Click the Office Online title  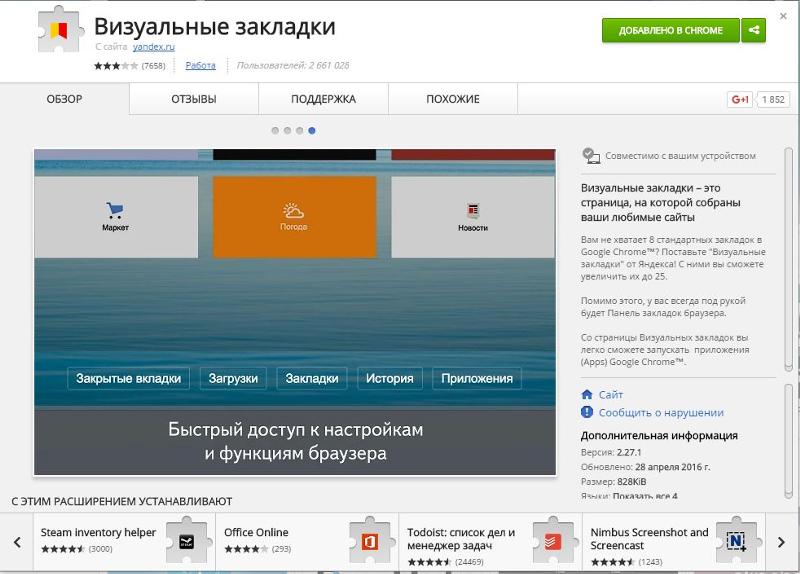coord(256,532)
